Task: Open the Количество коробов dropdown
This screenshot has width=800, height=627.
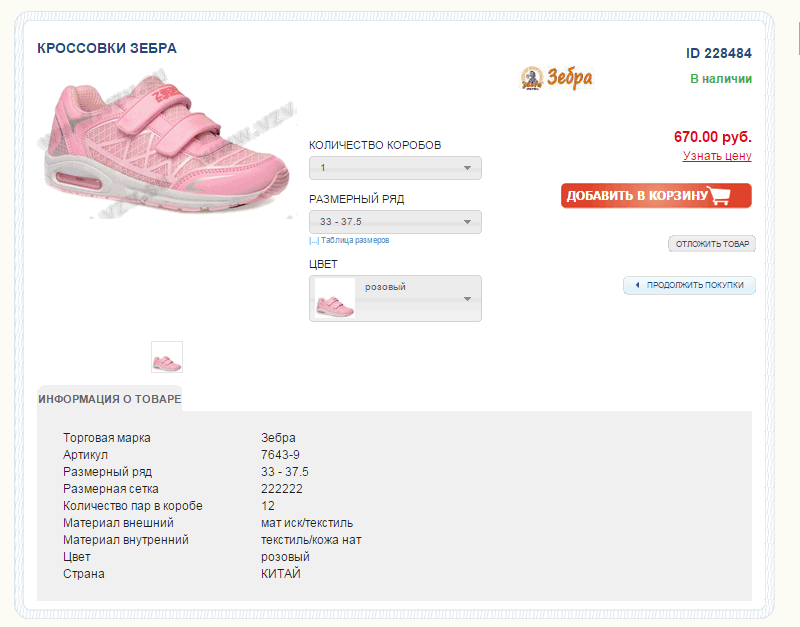Action: [x=395, y=168]
